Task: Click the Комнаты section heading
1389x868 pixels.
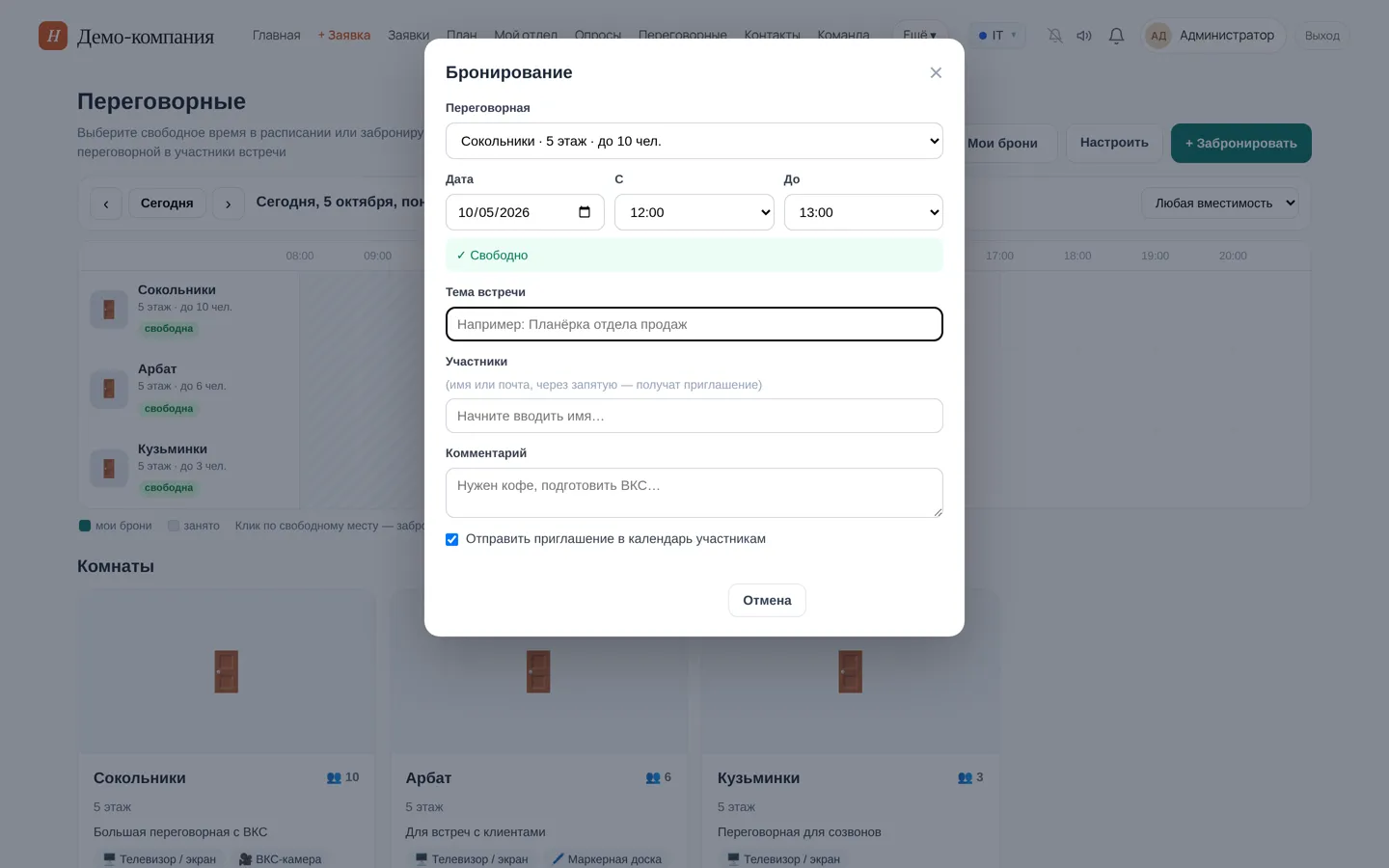Action: [116, 566]
